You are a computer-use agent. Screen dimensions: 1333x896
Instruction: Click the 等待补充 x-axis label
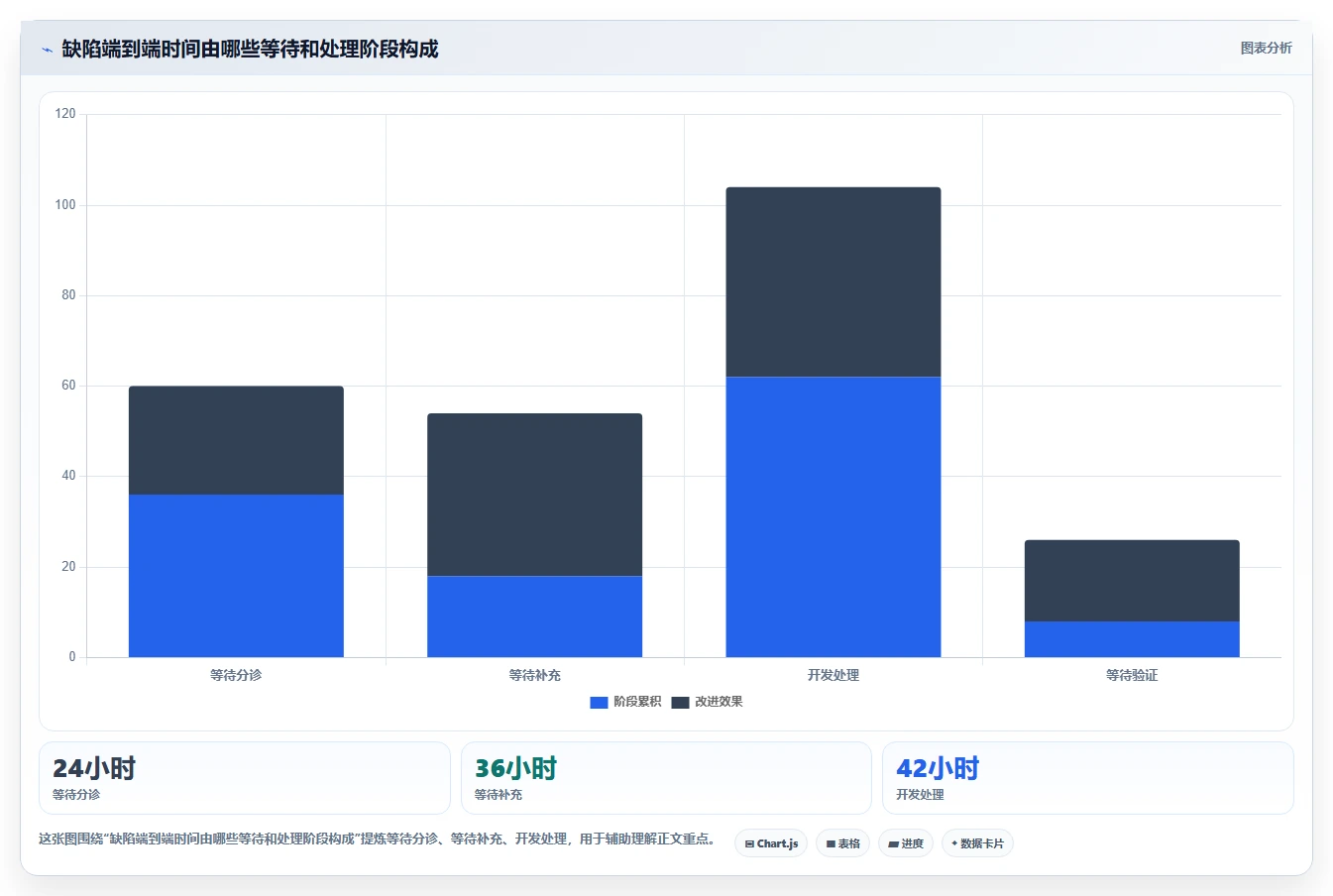[x=534, y=675]
